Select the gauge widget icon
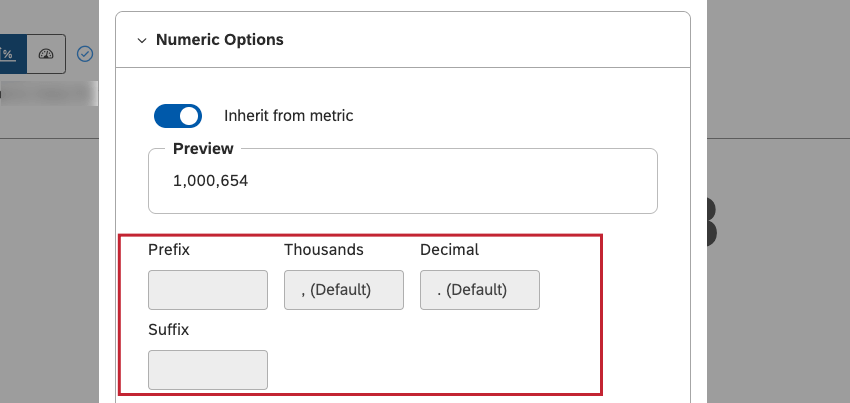The image size is (850, 403). [x=46, y=54]
